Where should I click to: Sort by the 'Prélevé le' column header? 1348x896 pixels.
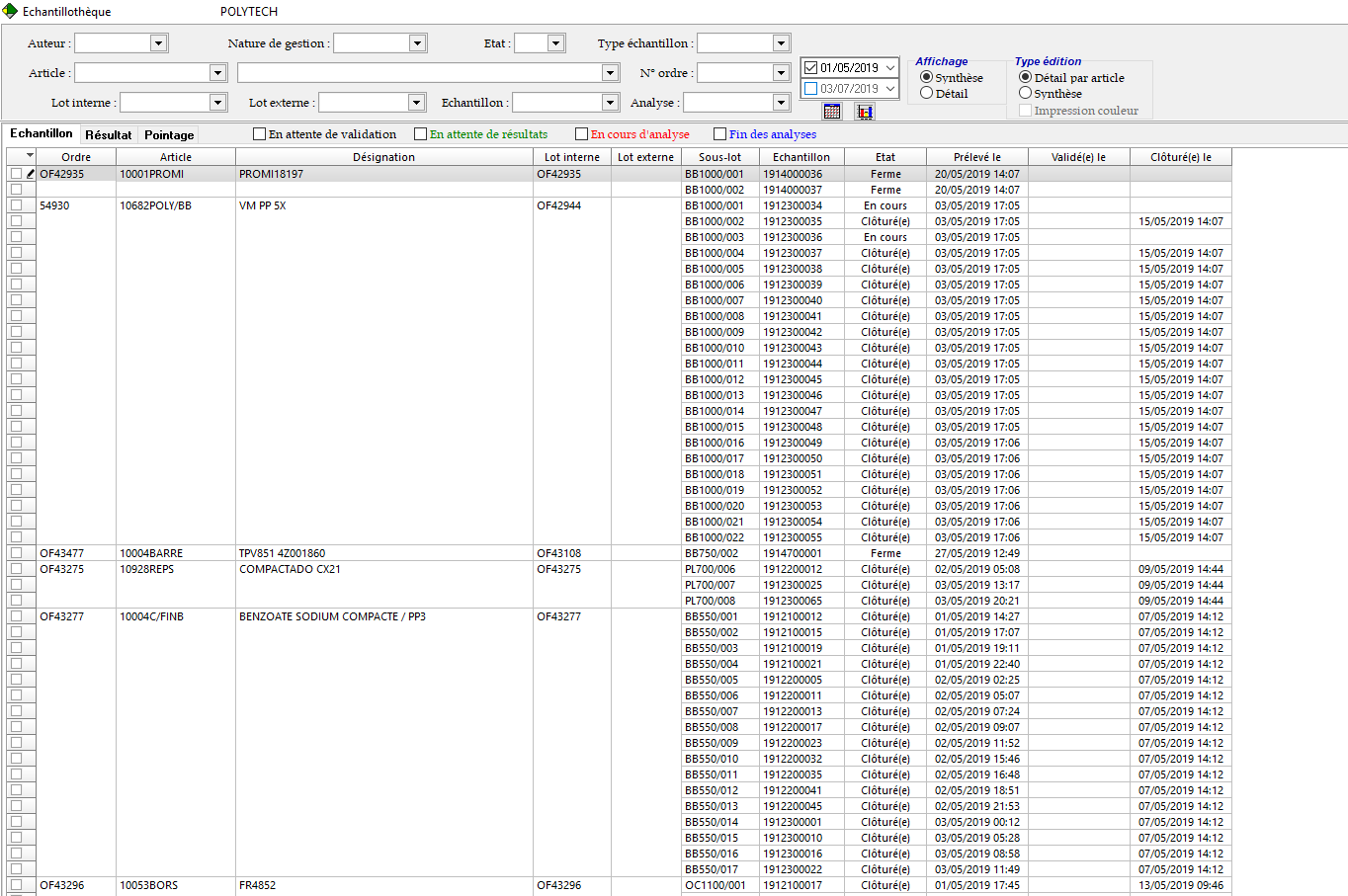[977, 157]
